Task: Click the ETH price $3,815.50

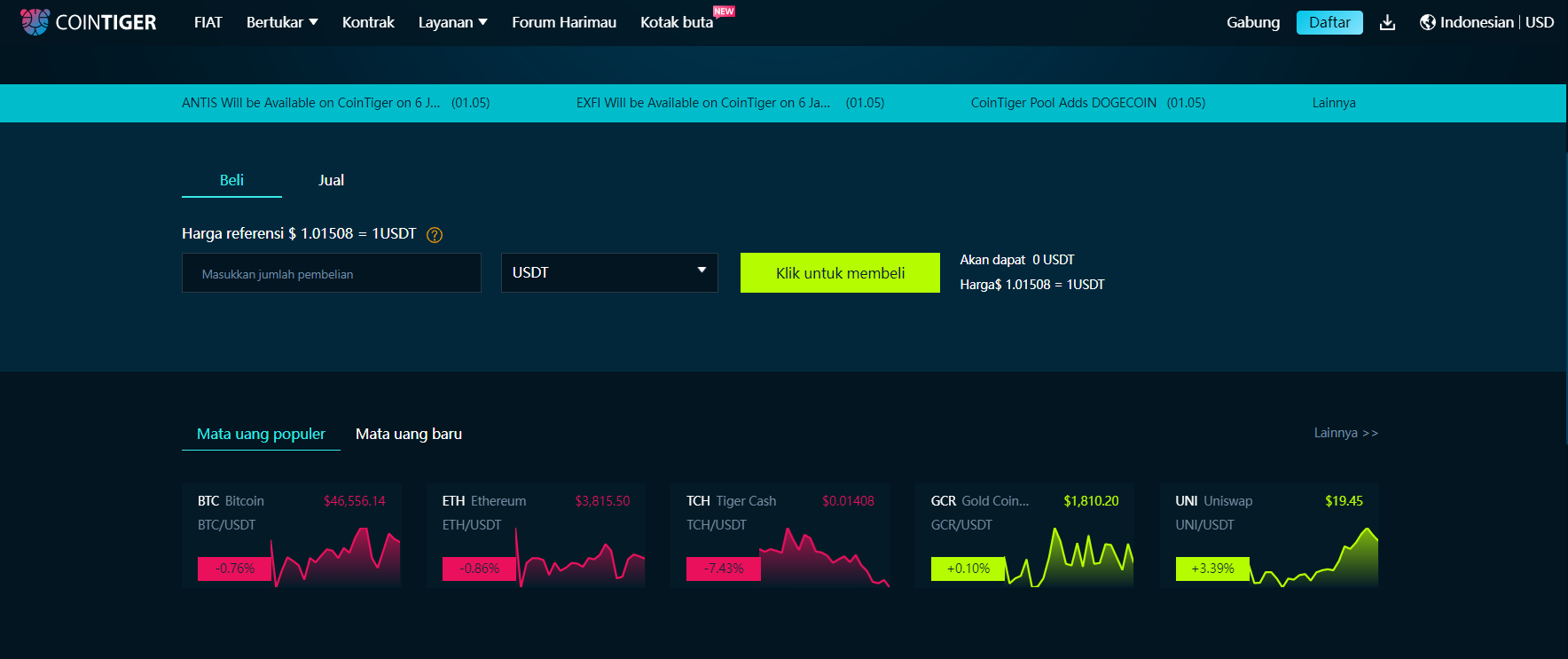Action: coord(602,501)
